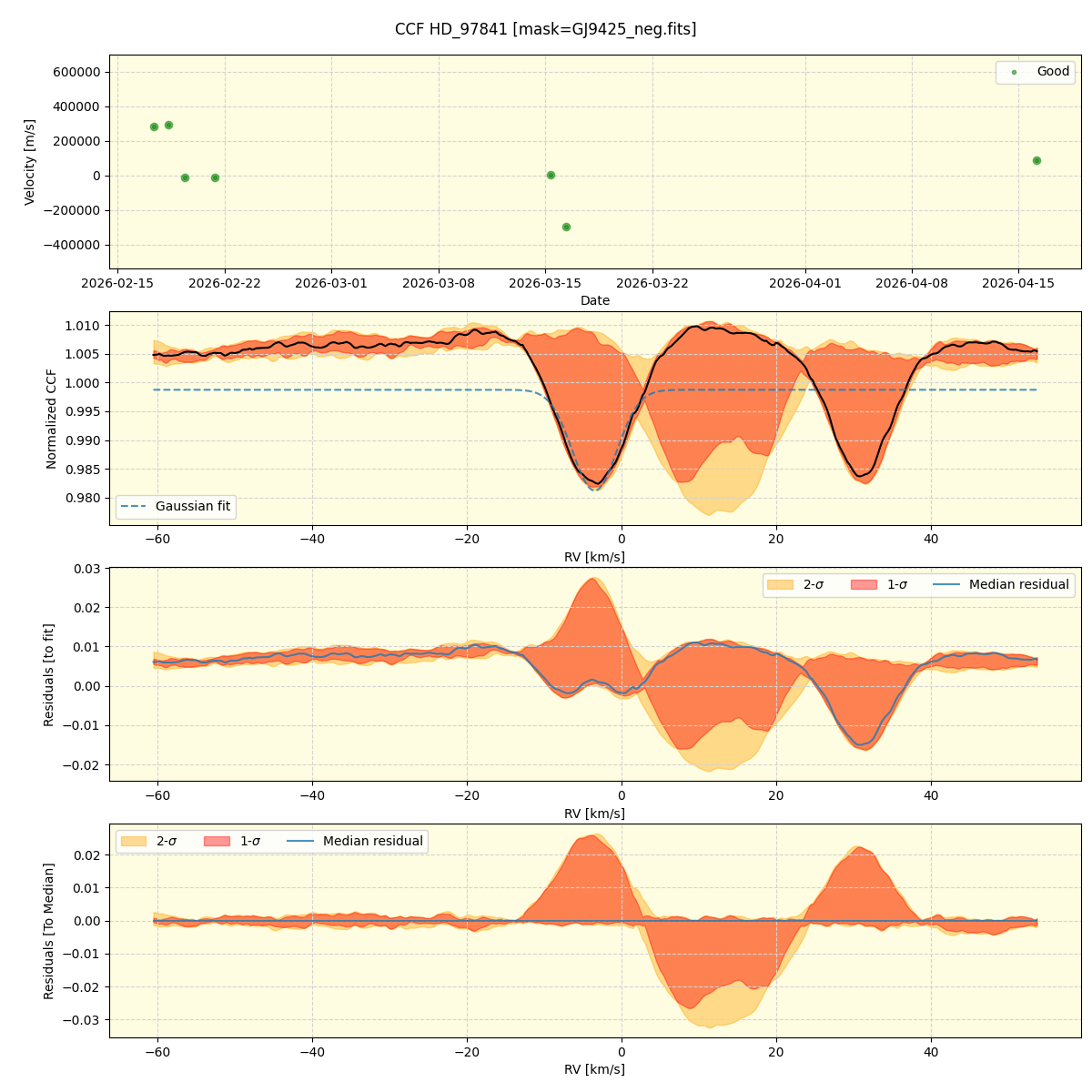The width and height of the screenshot is (1092, 1092).
Task: Click the 'Velocity [m/s]' y-axis label
Action: (30, 162)
